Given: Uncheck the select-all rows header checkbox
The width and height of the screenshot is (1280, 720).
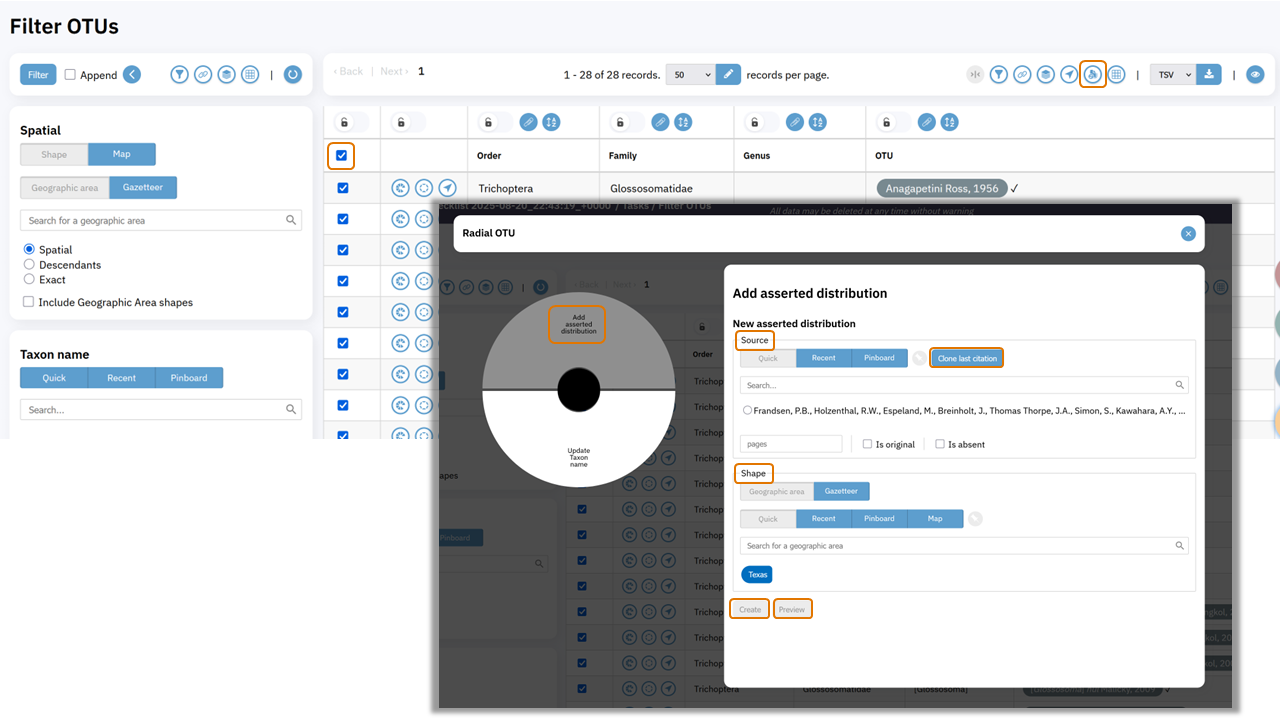Looking at the screenshot, I should pos(341,156).
